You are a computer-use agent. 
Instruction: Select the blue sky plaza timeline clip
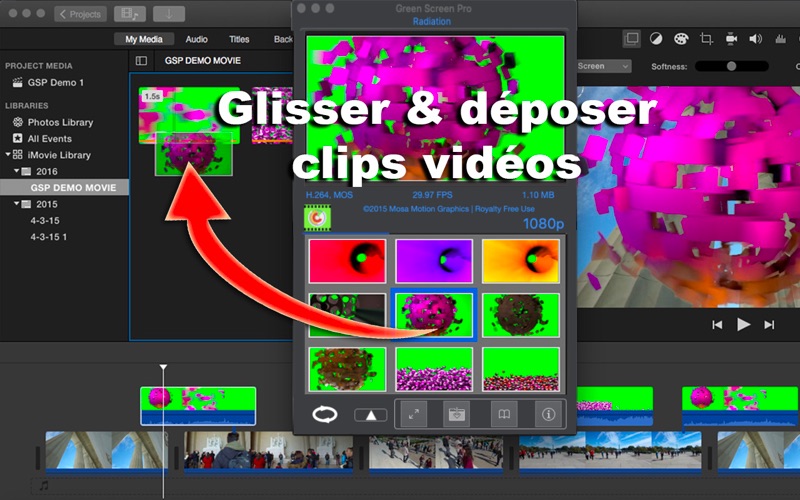click(x=610, y=453)
